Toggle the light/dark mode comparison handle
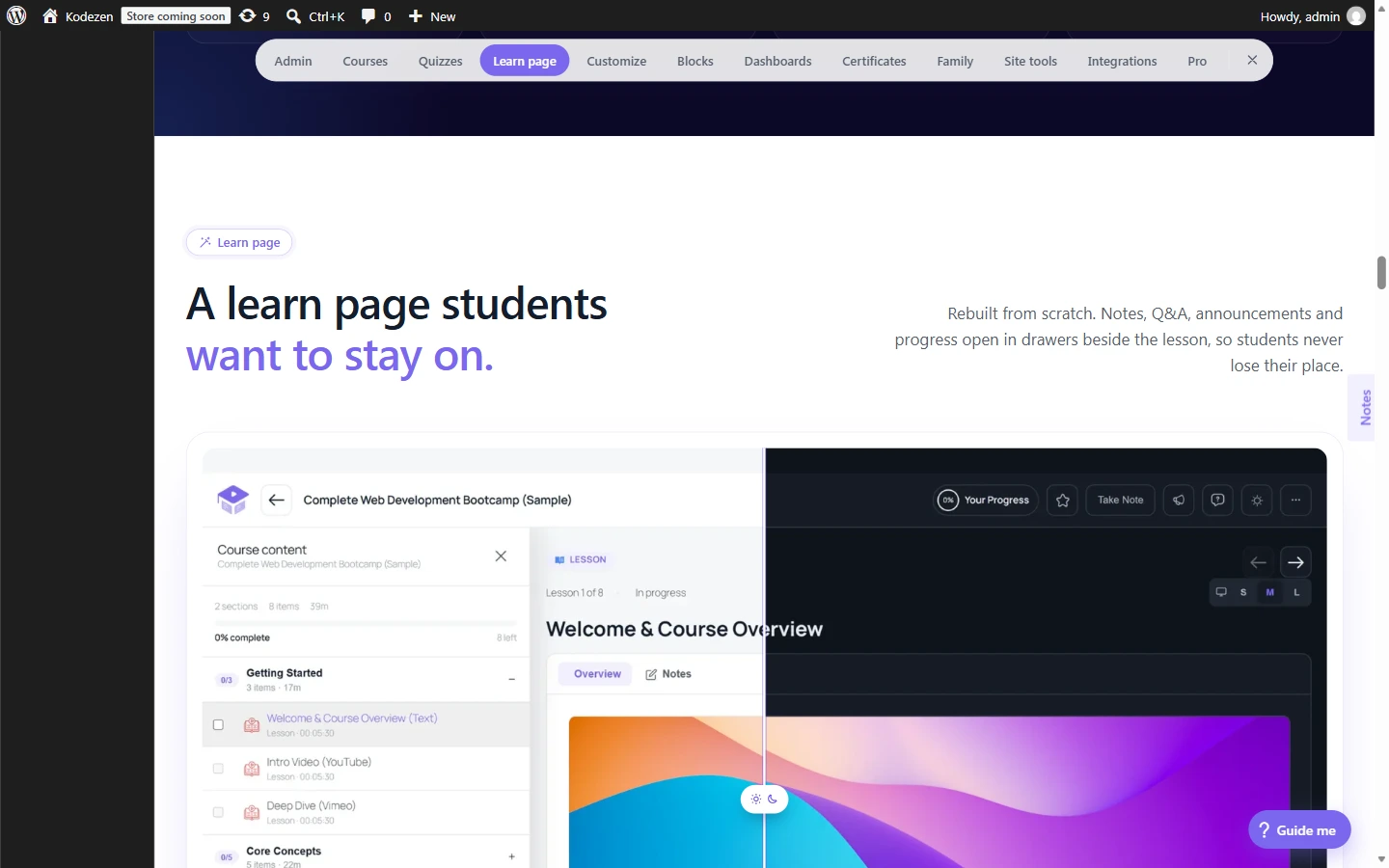Screen dimensions: 1389x868 pyautogui.click(x=764, y=799)
